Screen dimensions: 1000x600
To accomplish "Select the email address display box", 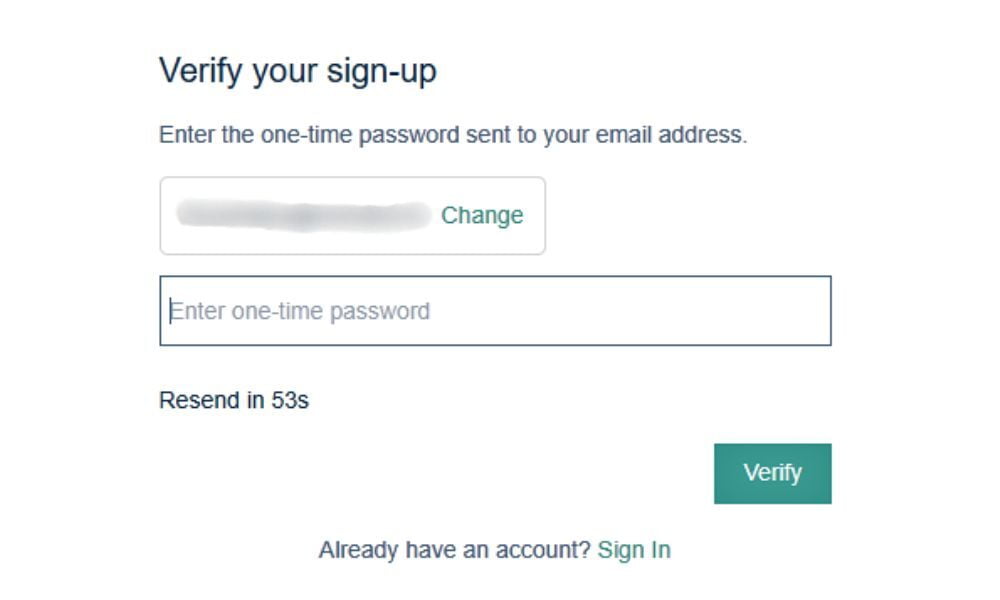I will (352, 216).
